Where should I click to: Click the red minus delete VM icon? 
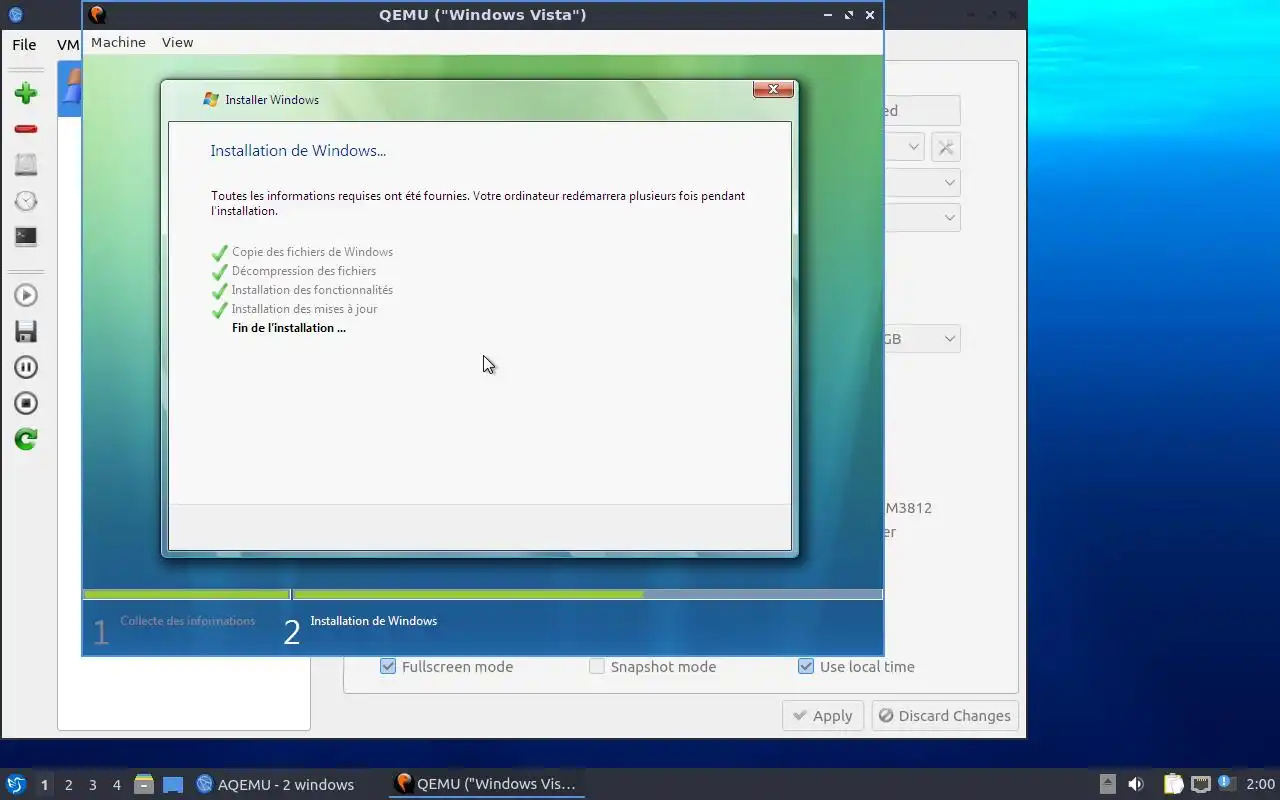26,129
